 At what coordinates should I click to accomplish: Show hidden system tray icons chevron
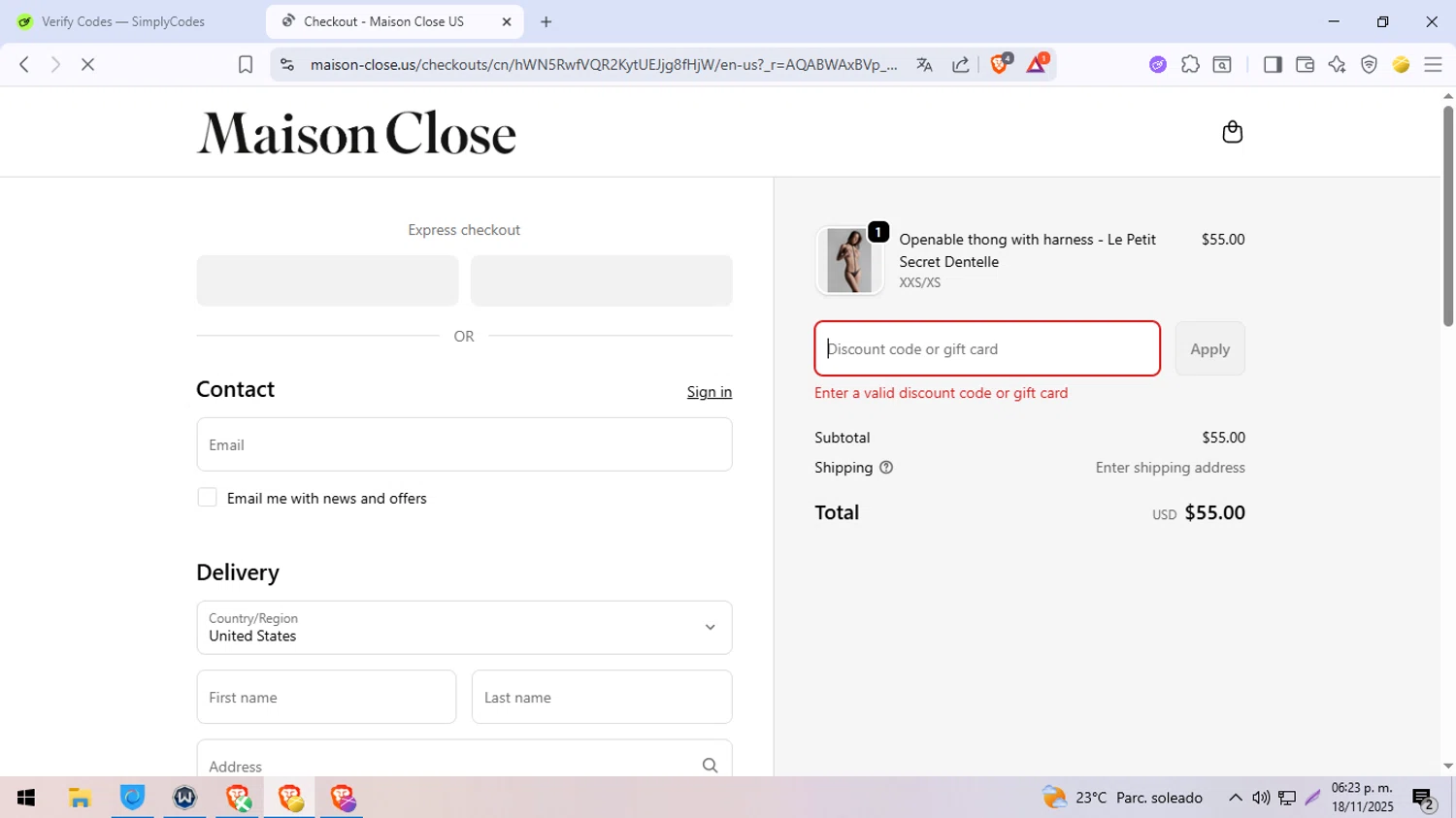(1235, 798)
